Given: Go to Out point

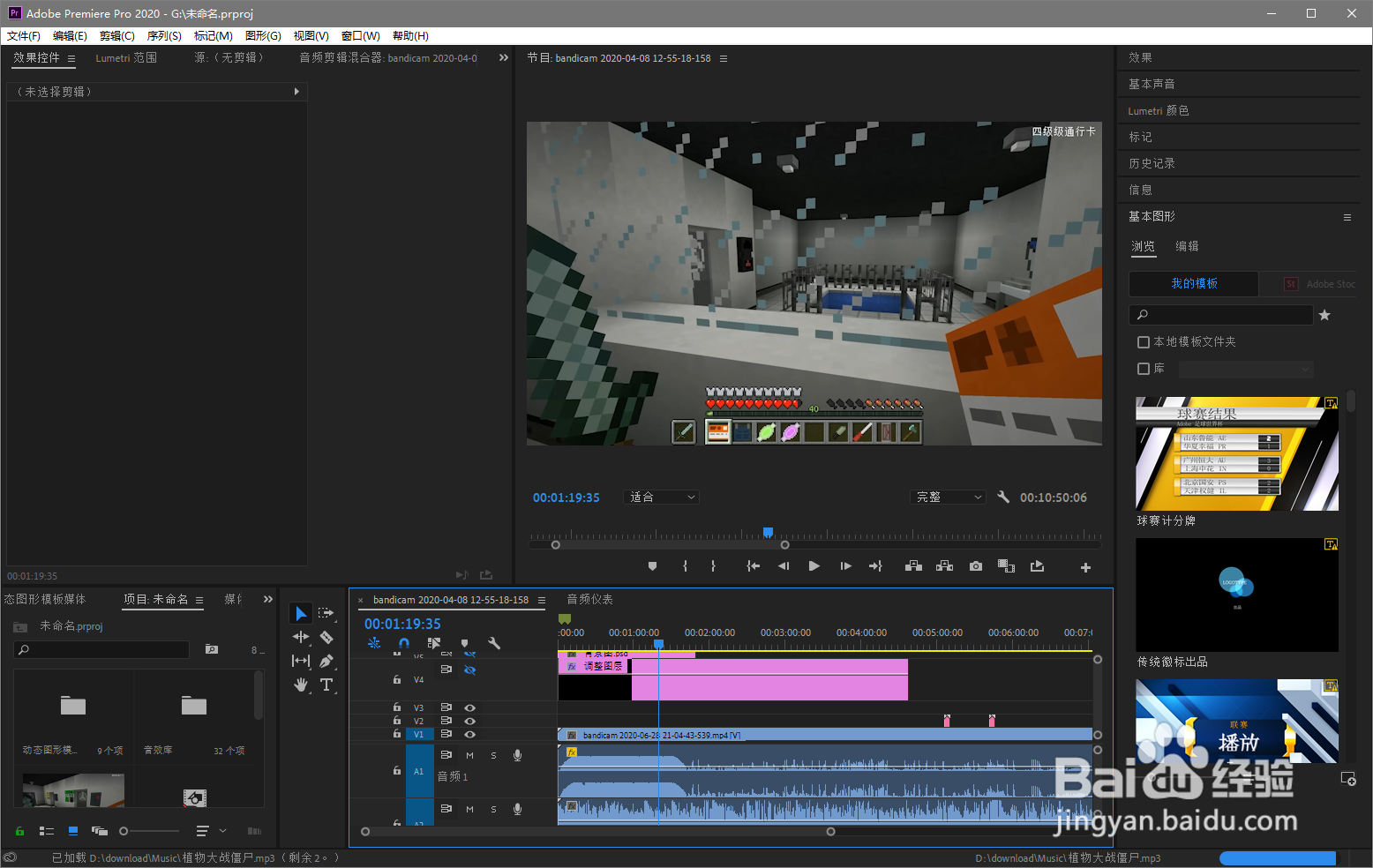Looking at the screenshot, I should pos(875,566).
